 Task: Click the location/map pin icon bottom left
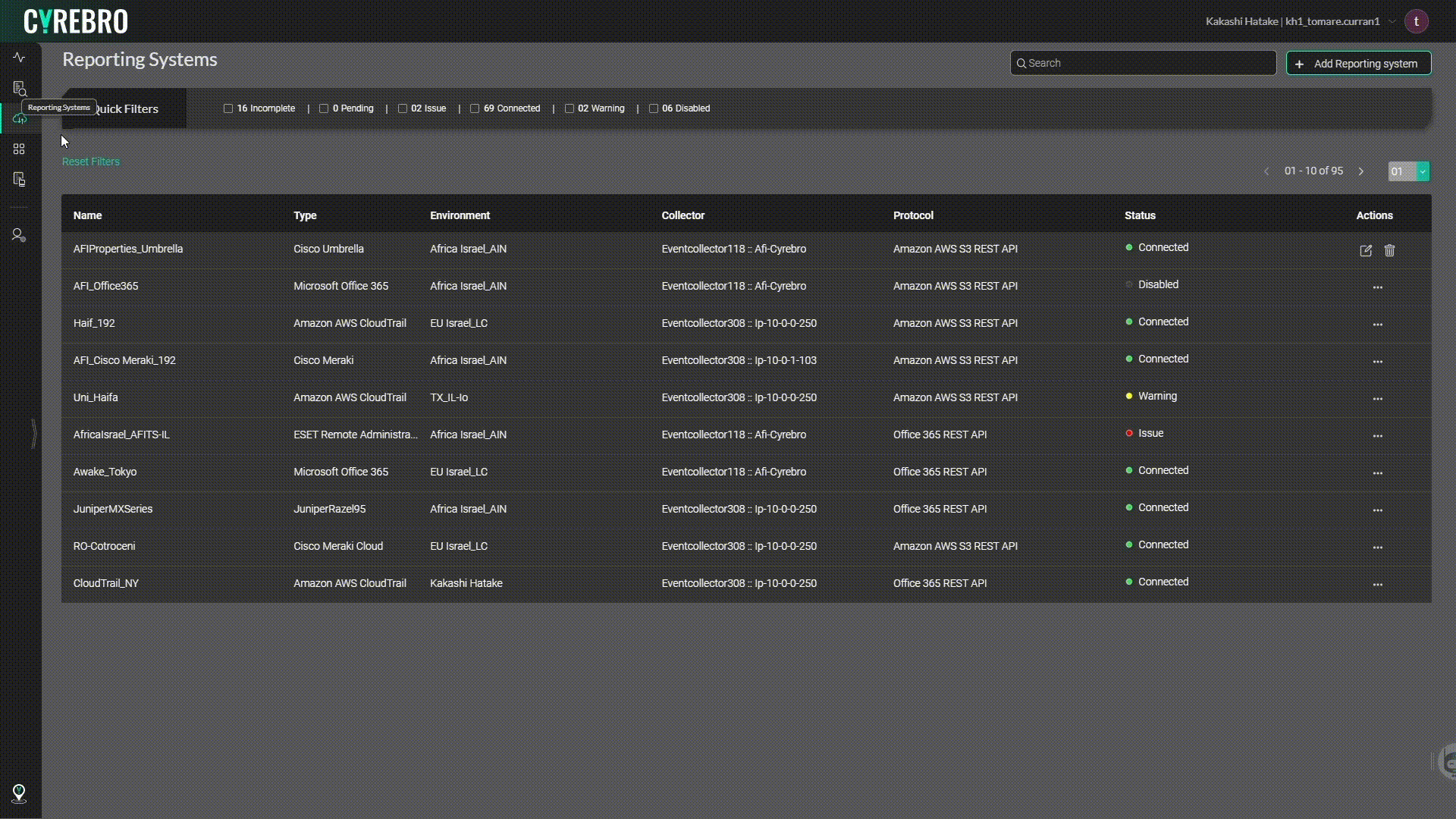[19, 793]
